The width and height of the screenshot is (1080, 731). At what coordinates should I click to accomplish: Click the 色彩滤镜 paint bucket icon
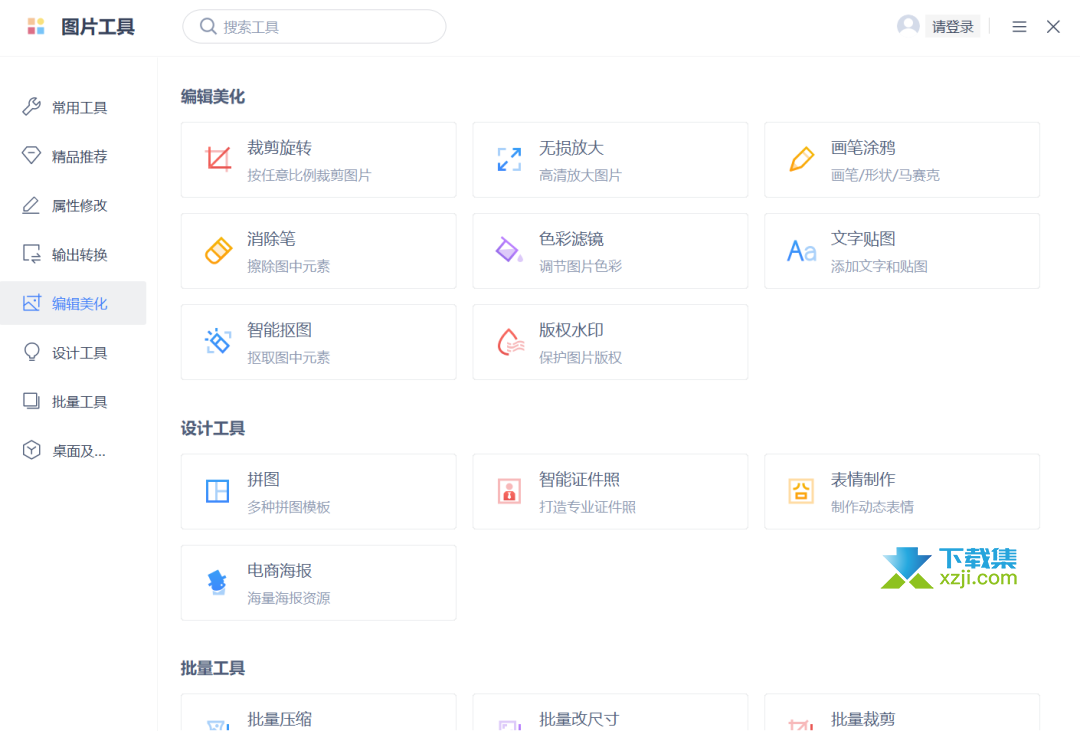[509, 250]
